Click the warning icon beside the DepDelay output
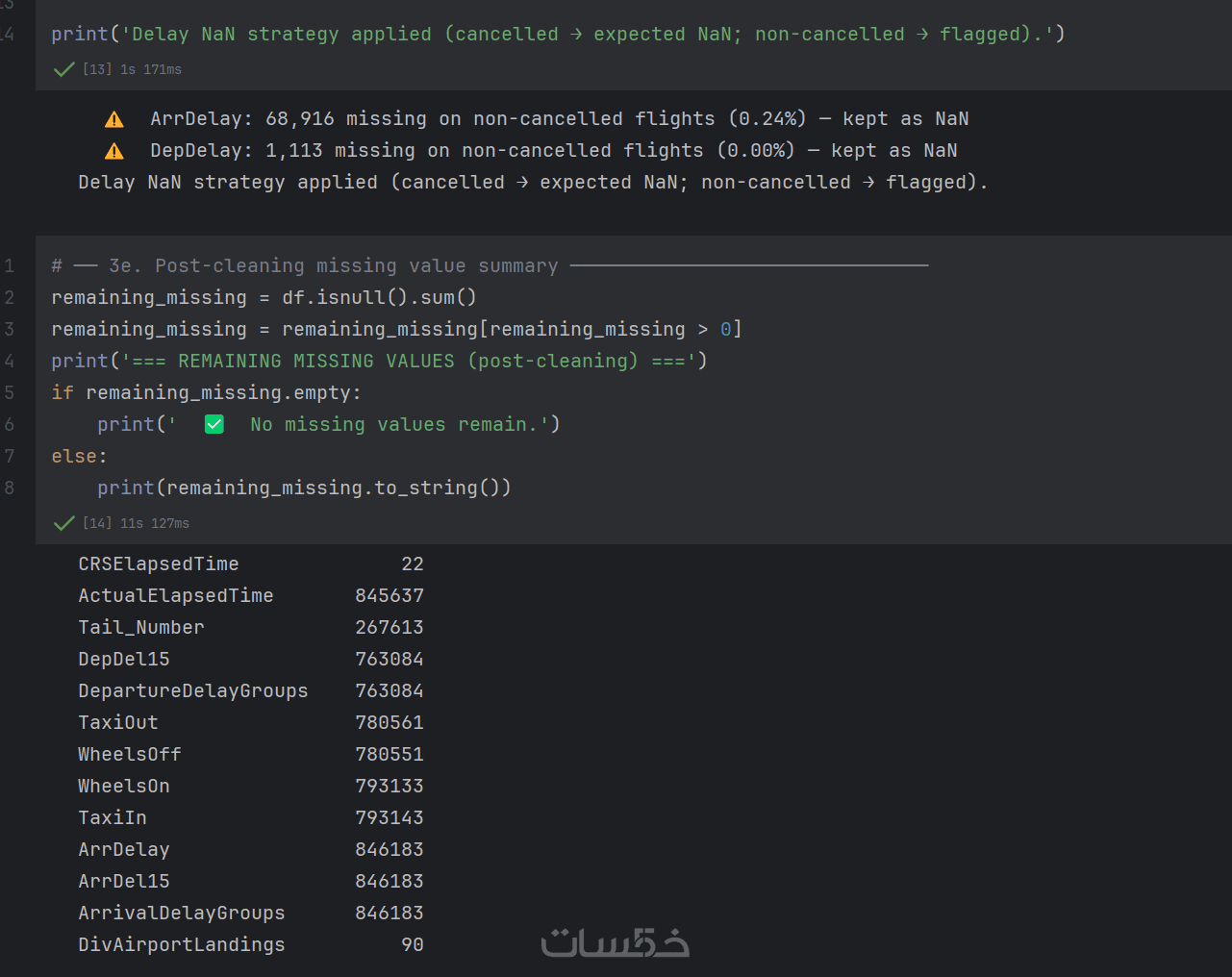This screenshot has height=977, width=1232. pos(114,151)
